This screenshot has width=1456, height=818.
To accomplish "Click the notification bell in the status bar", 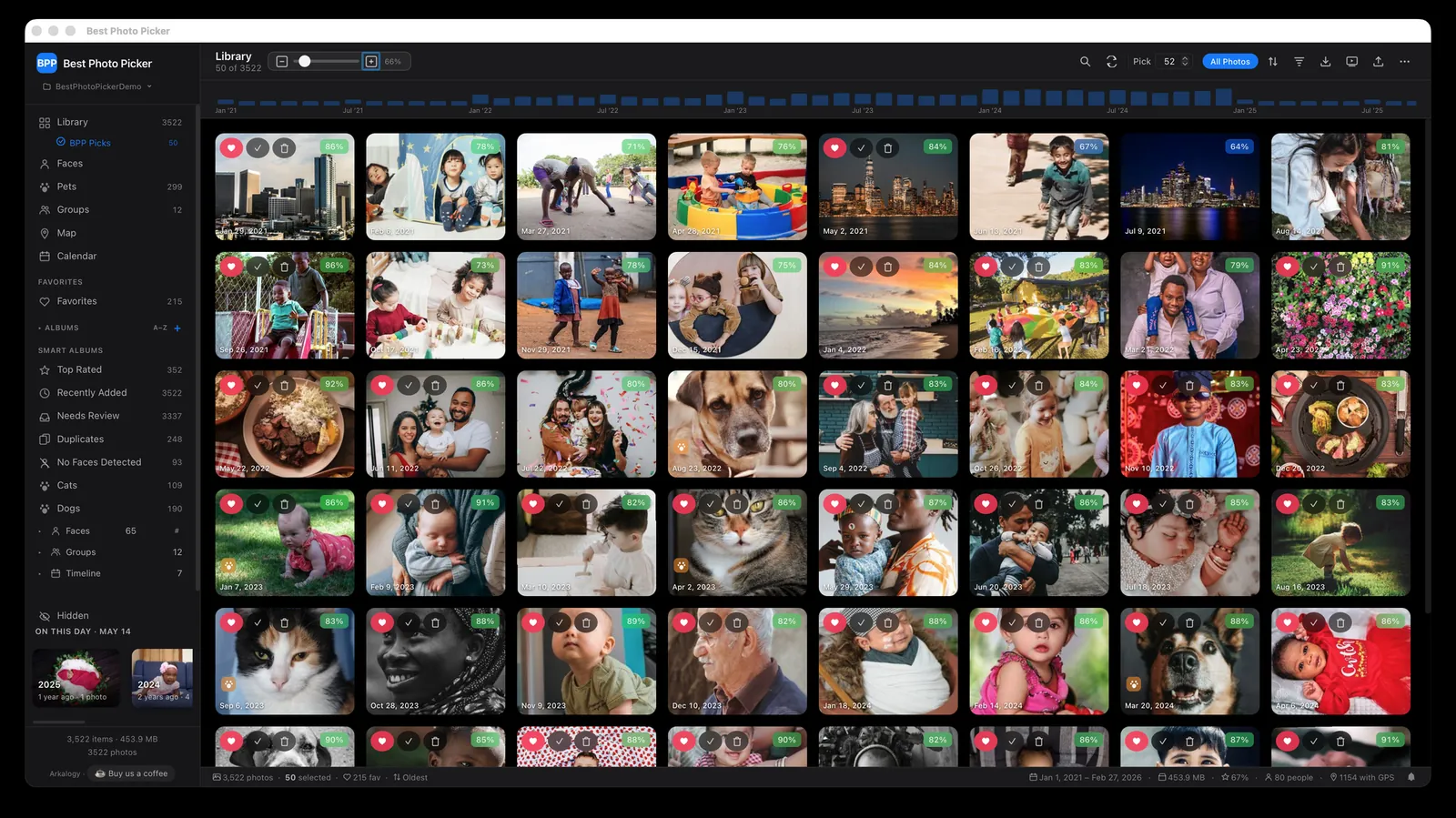I will (1411, 778).
